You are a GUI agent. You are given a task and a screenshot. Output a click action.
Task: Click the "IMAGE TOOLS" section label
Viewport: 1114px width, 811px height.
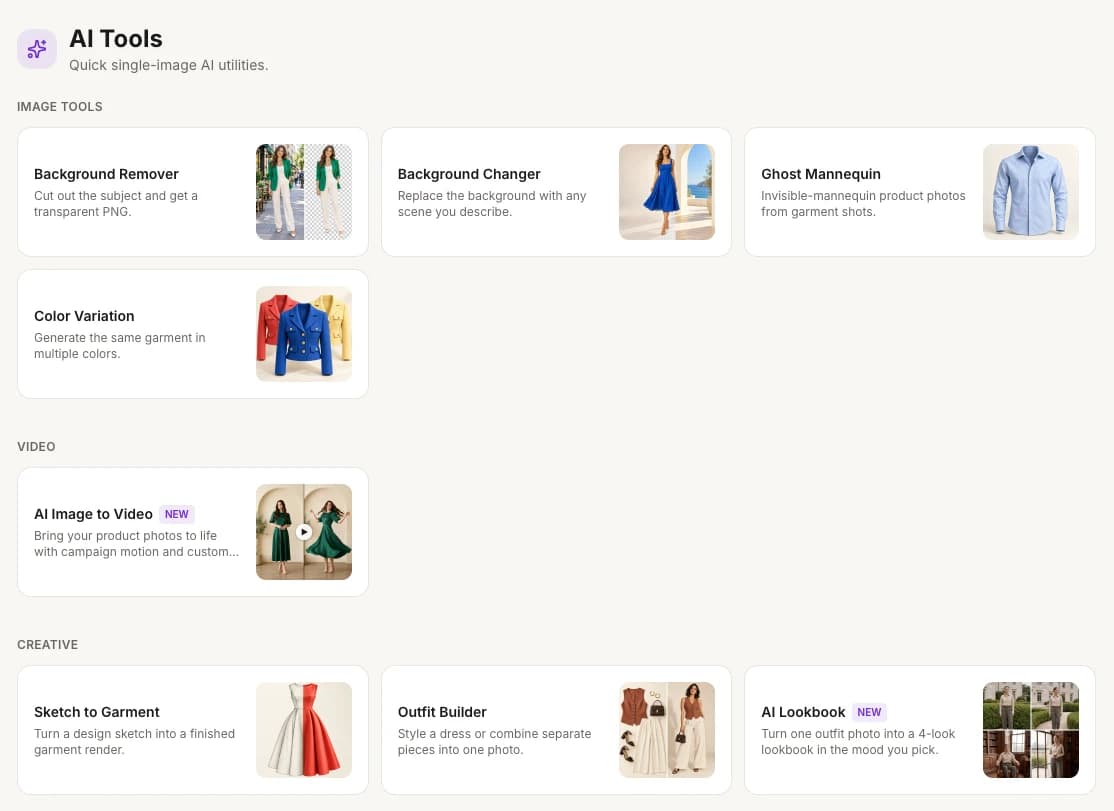click(60, 107)
